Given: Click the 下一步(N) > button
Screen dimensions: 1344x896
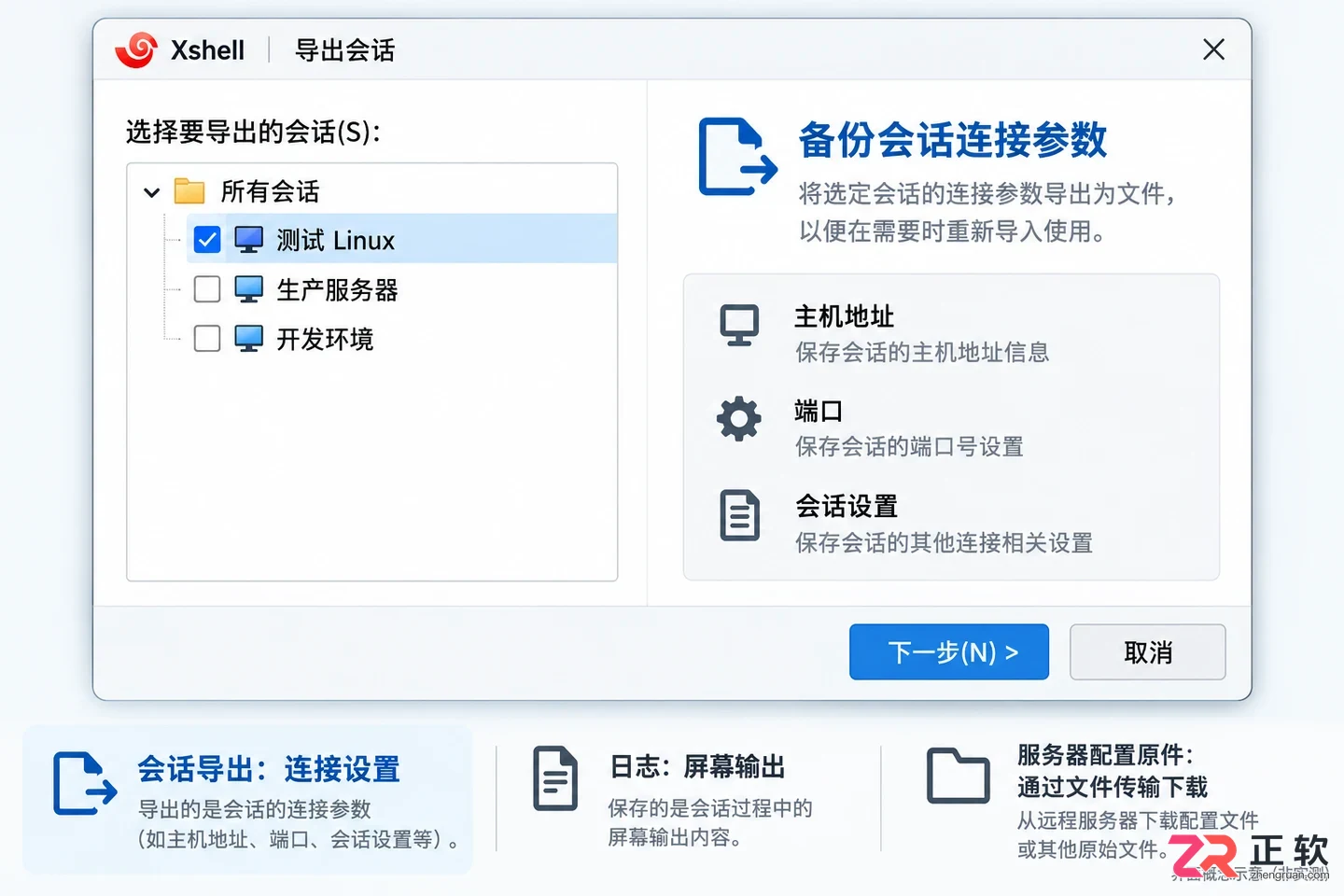Looking at the screenshot, I should (949, 651).
